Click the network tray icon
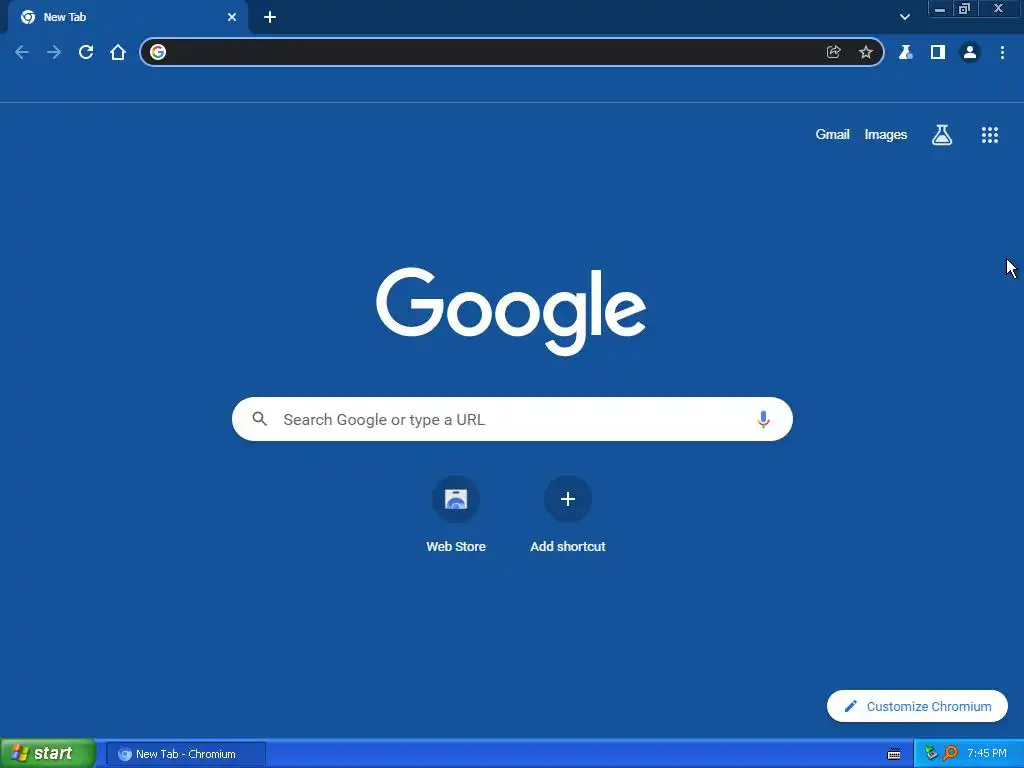Screen dimensions: 1024x768 [x=931, y=754]
